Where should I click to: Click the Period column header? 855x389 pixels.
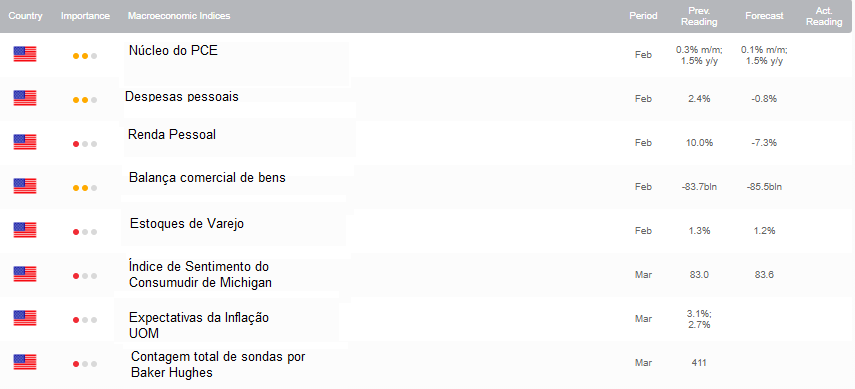tap(643, 16)
